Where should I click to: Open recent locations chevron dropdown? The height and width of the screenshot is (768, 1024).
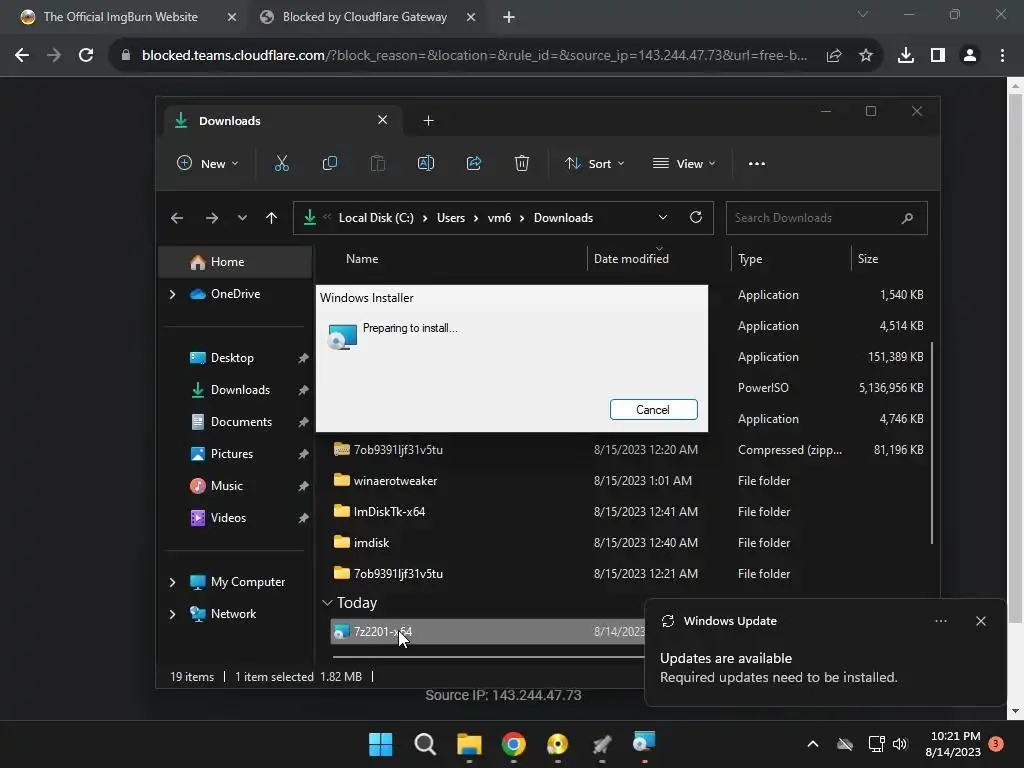click(x=242, y=218)
